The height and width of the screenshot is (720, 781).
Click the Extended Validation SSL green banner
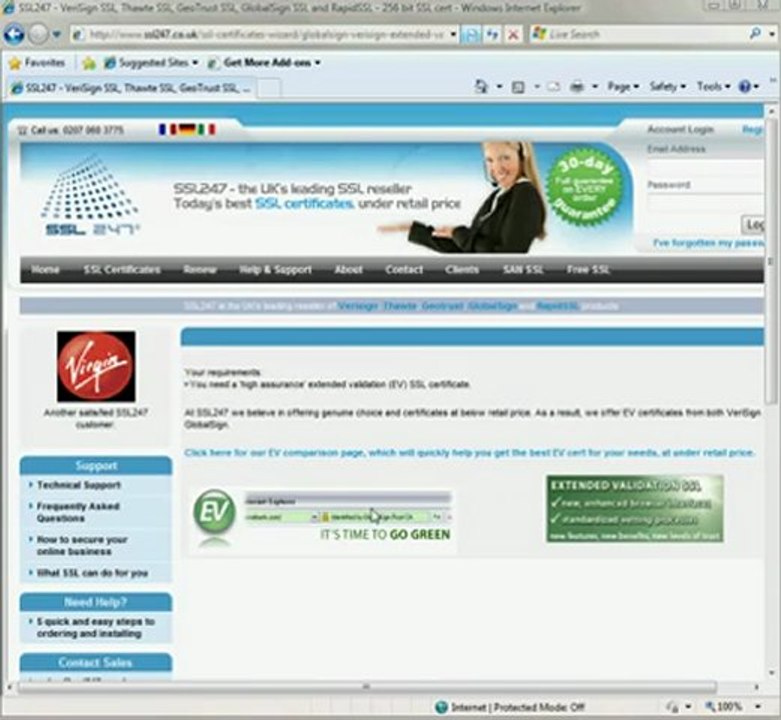(635, 508)
